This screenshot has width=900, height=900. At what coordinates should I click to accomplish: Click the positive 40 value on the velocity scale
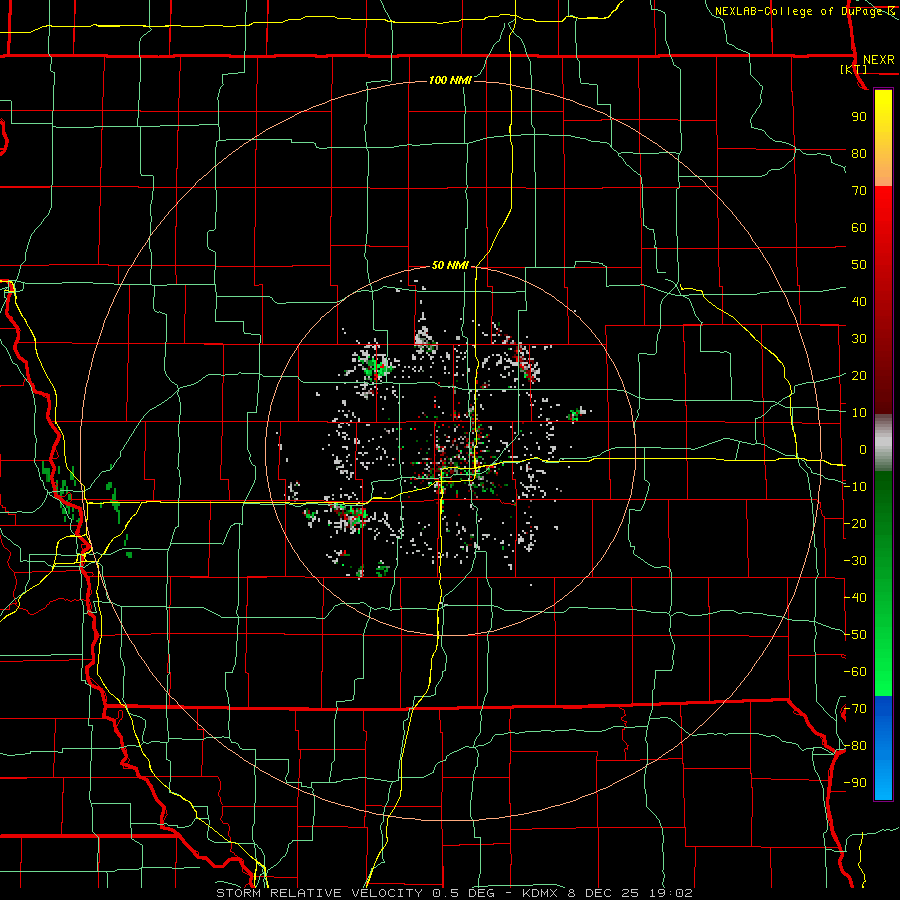pyautogui.click(x=859, y=301)
